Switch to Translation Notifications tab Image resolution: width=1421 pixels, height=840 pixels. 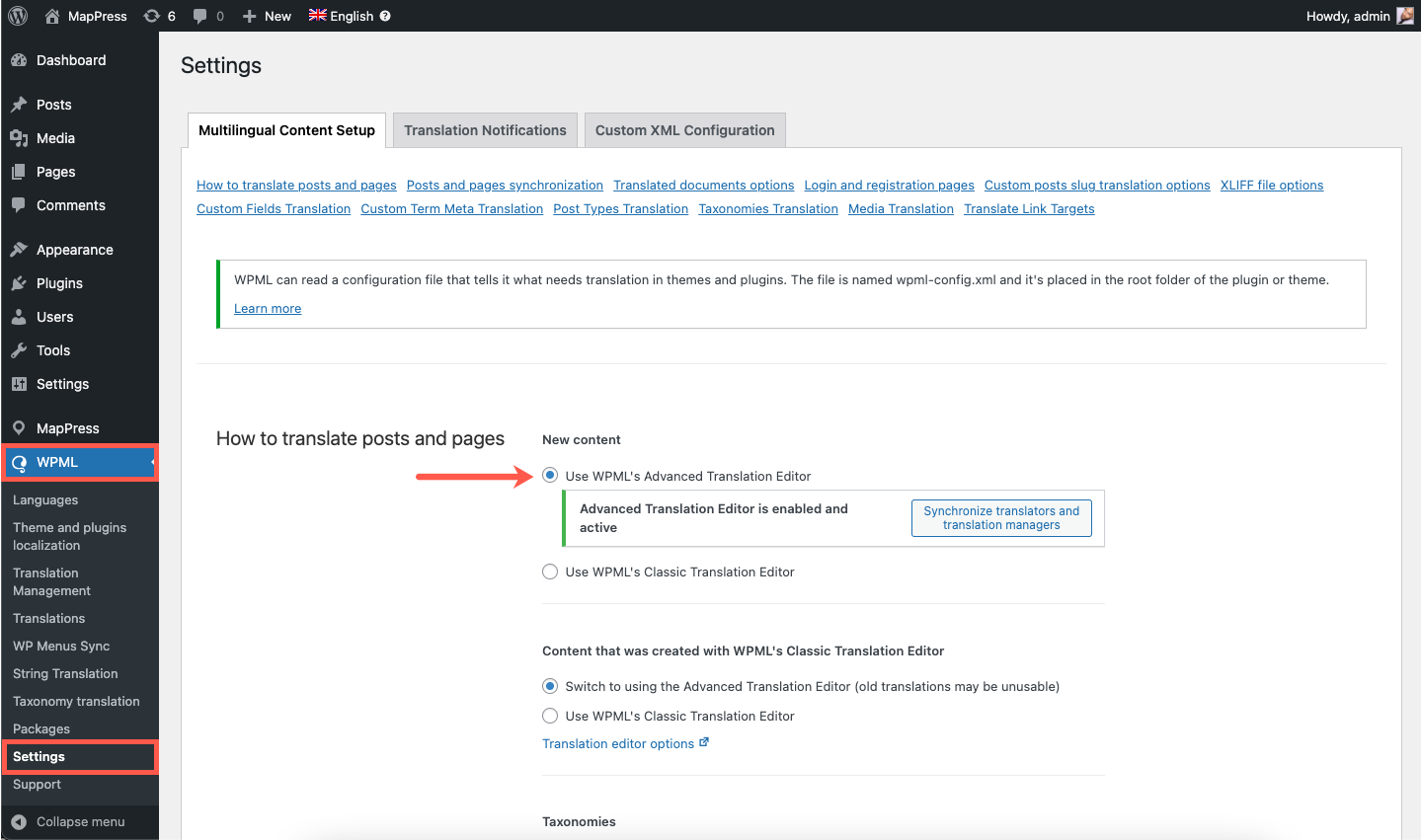[485, 130]
